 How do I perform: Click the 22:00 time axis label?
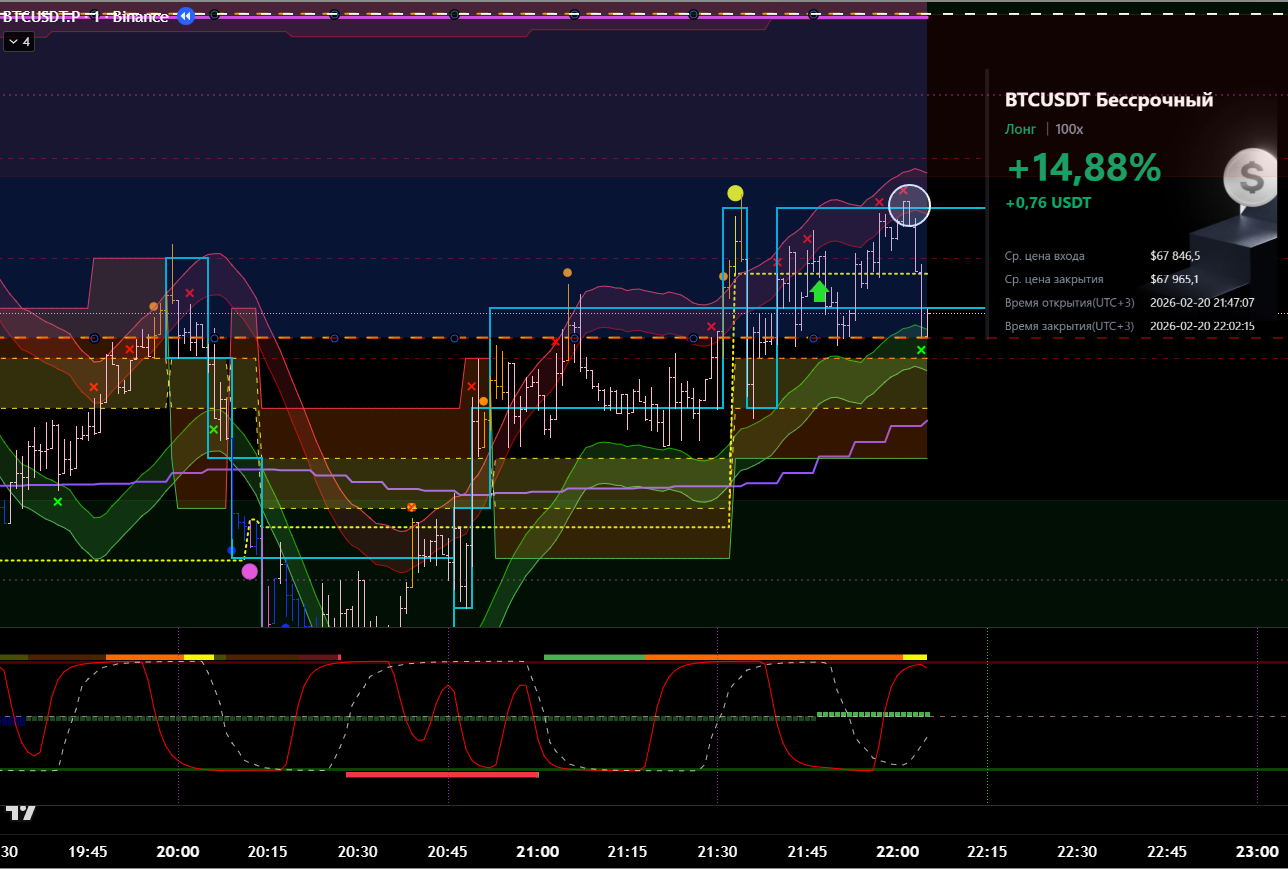tap(897, 852)
